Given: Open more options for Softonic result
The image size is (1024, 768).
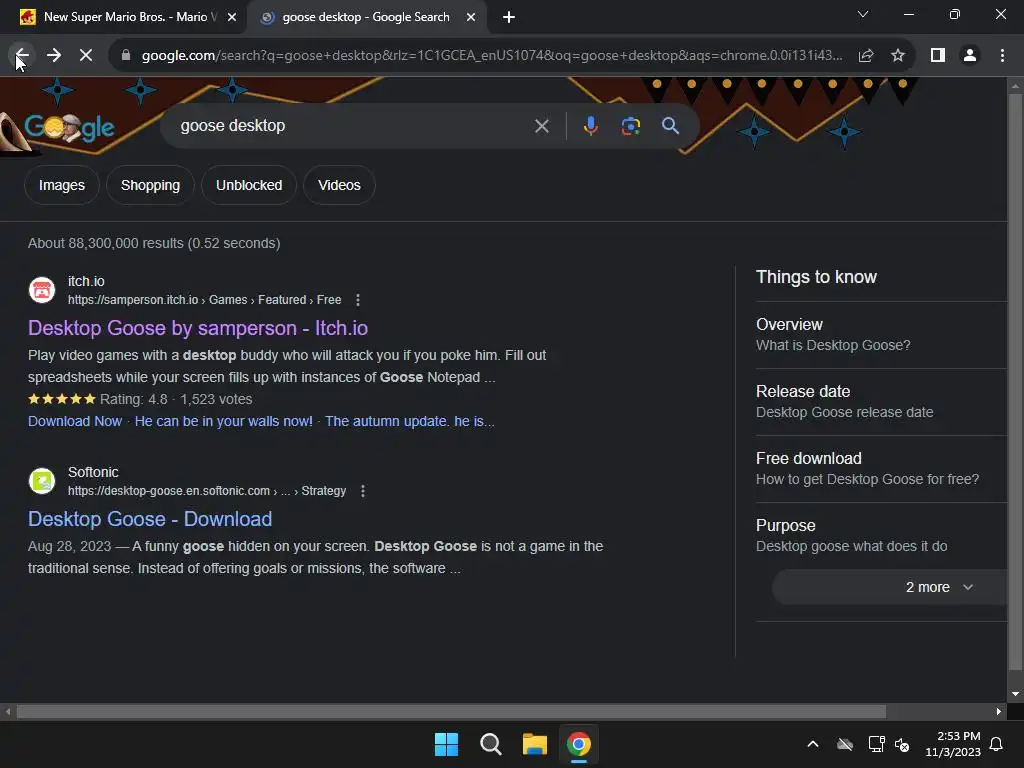Looking at the screenshot, I should [362, 491].
